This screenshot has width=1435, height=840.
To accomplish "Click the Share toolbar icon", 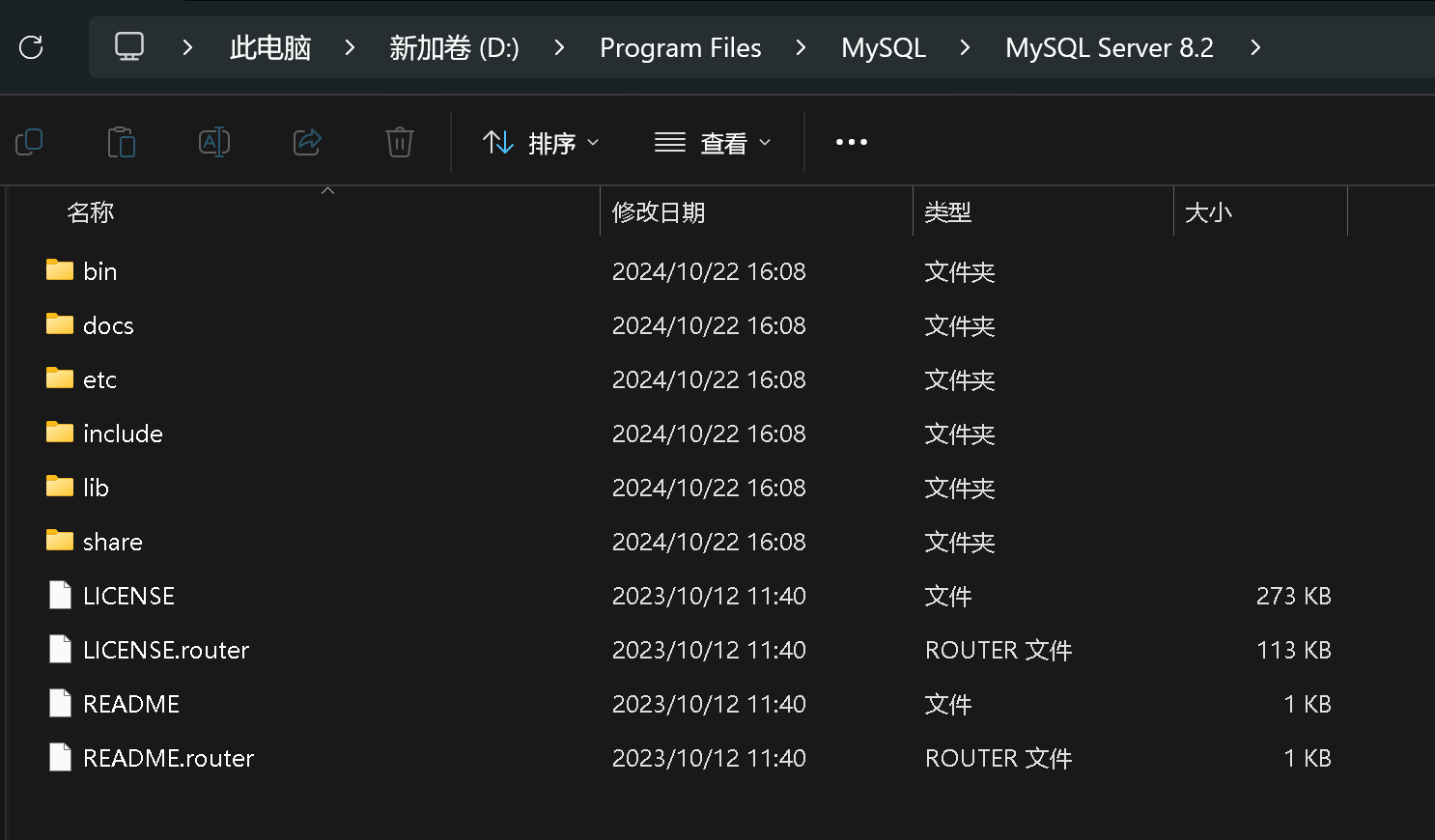I will click(307, 143).
